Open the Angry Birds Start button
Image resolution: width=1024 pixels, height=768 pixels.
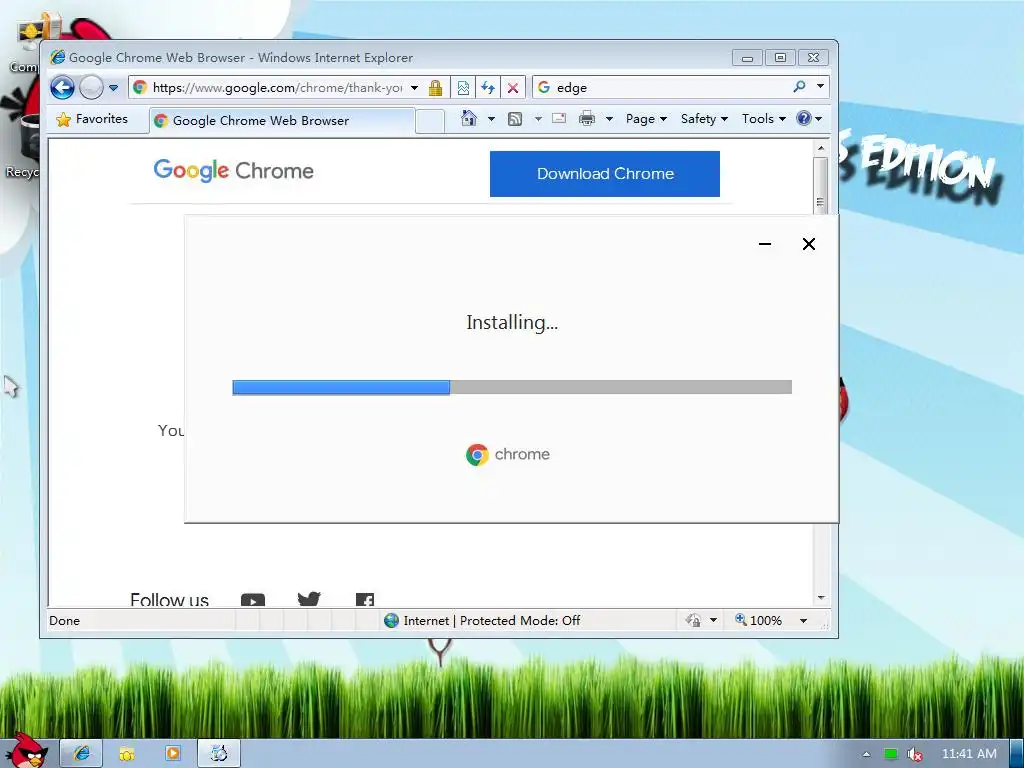coord(26,752)
